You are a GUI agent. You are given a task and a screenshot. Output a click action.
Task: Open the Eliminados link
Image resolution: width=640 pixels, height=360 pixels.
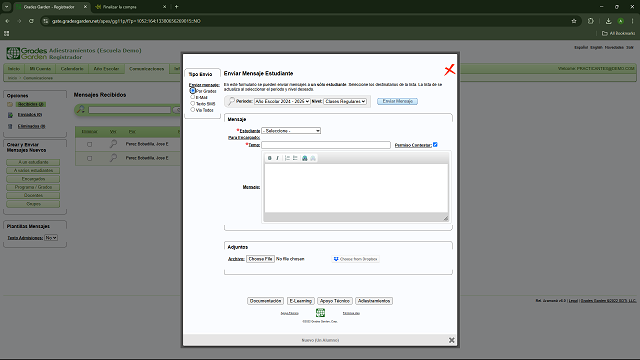(x=31, y=127)
